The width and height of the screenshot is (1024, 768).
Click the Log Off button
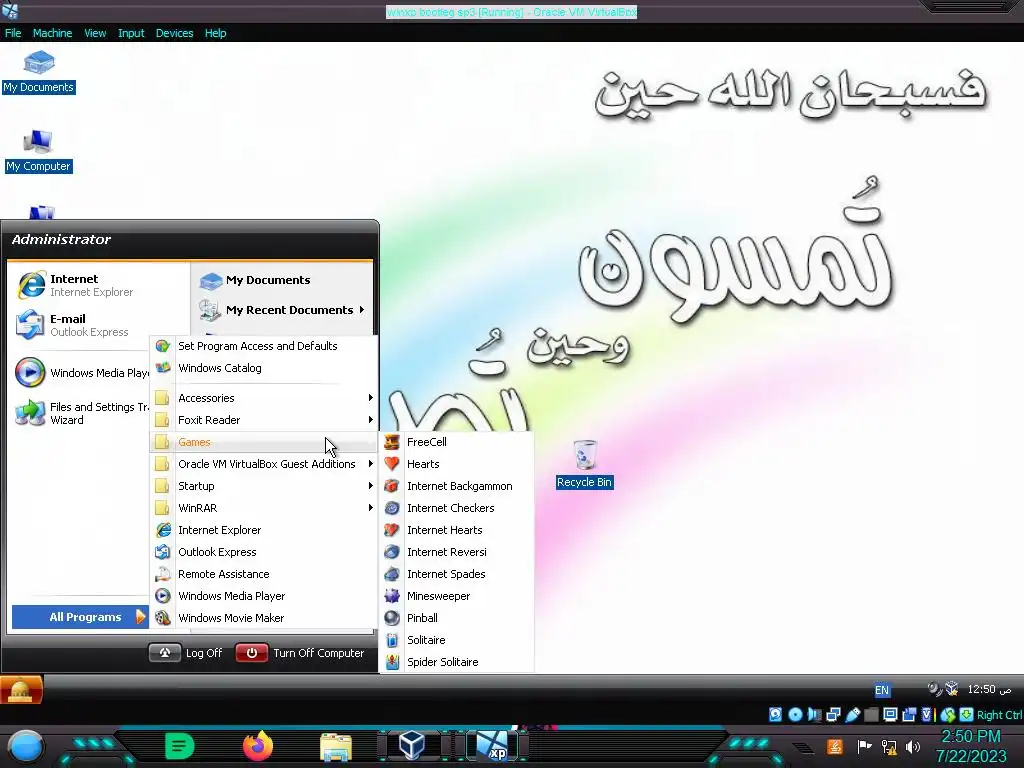pos(186,653)
